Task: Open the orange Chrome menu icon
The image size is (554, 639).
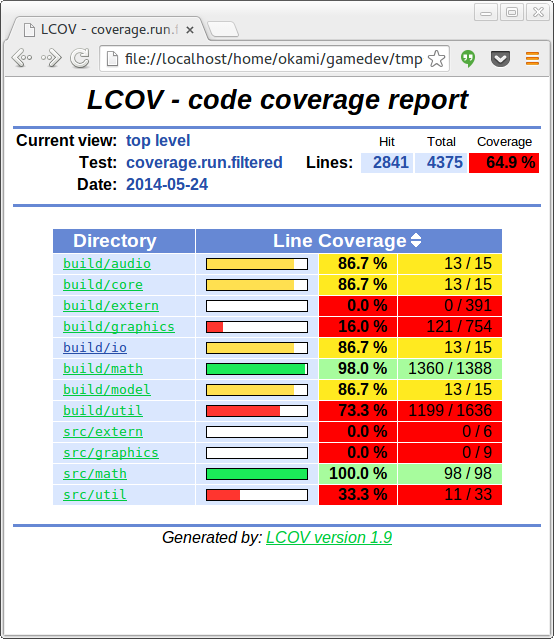Action: [x=532, y=59]
